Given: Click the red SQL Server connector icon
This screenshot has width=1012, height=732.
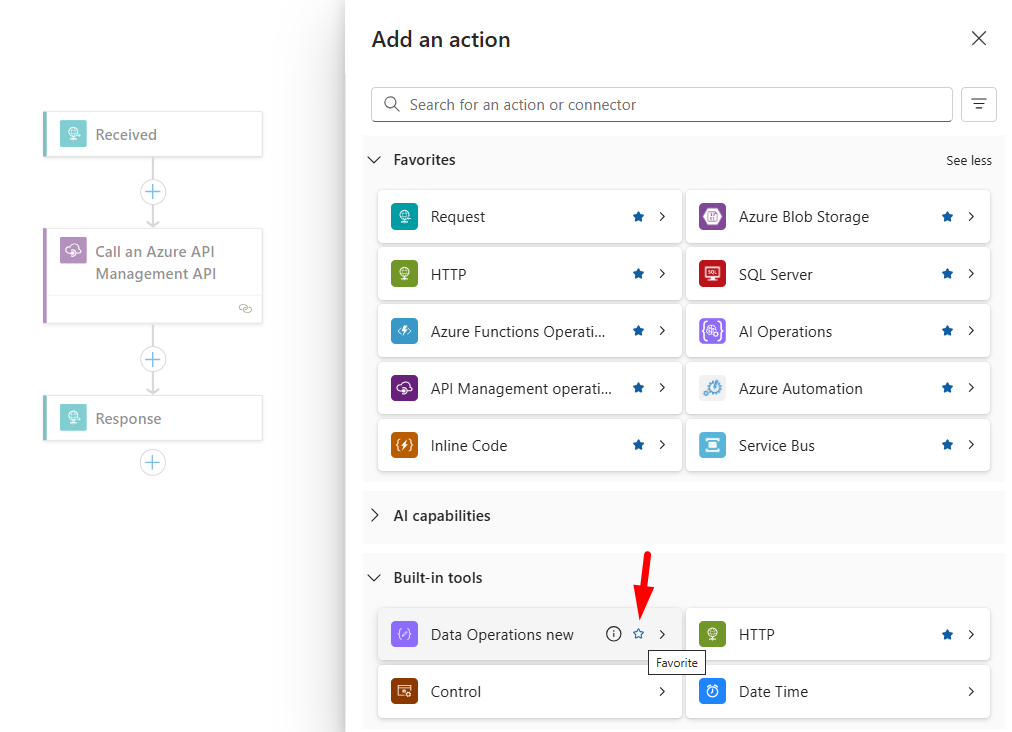Looking at the screenshot, I should coord(713,274).
